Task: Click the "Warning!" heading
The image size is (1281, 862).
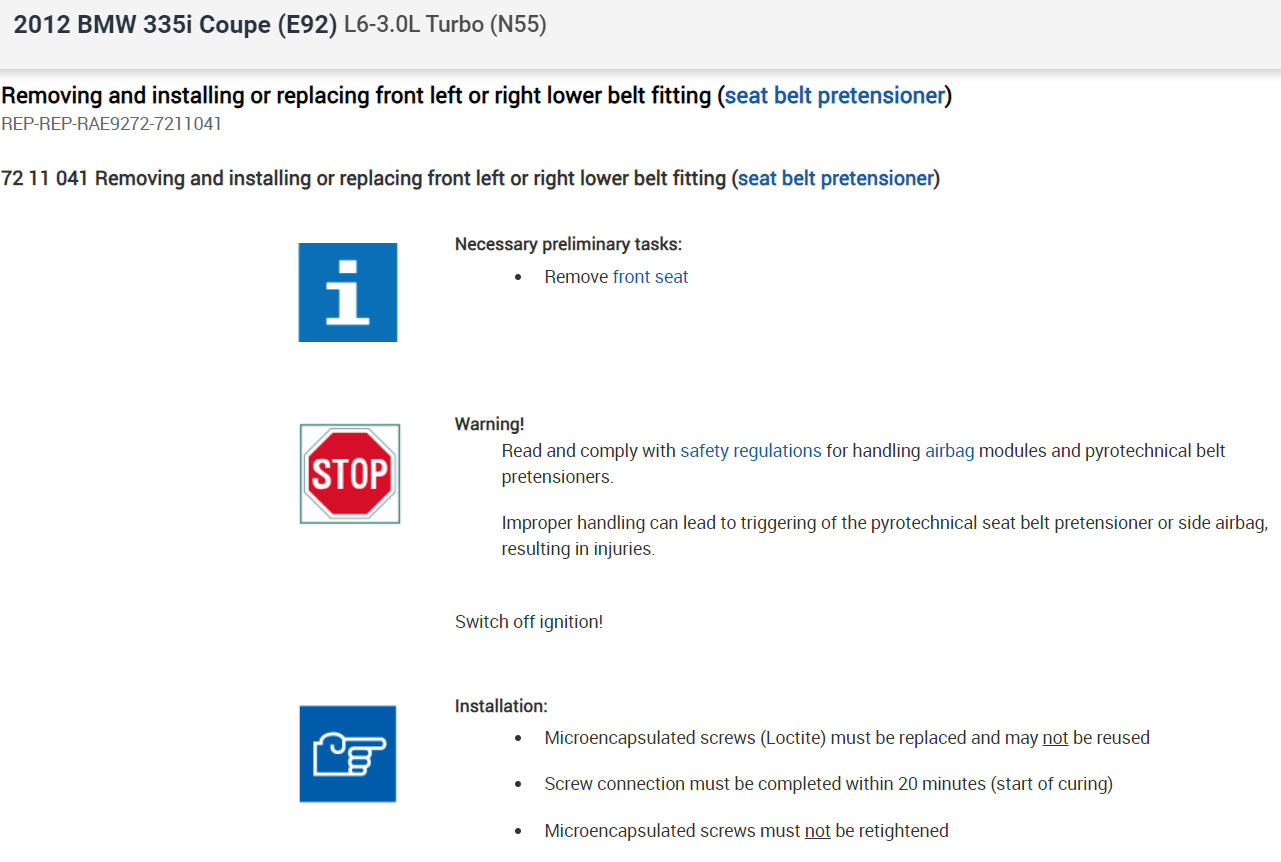Action: coord(489,424)
